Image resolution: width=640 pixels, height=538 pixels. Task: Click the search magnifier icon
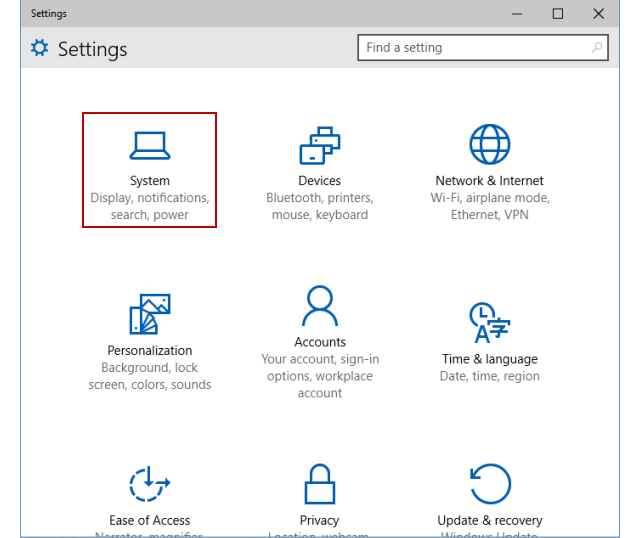tap(597, 48)
